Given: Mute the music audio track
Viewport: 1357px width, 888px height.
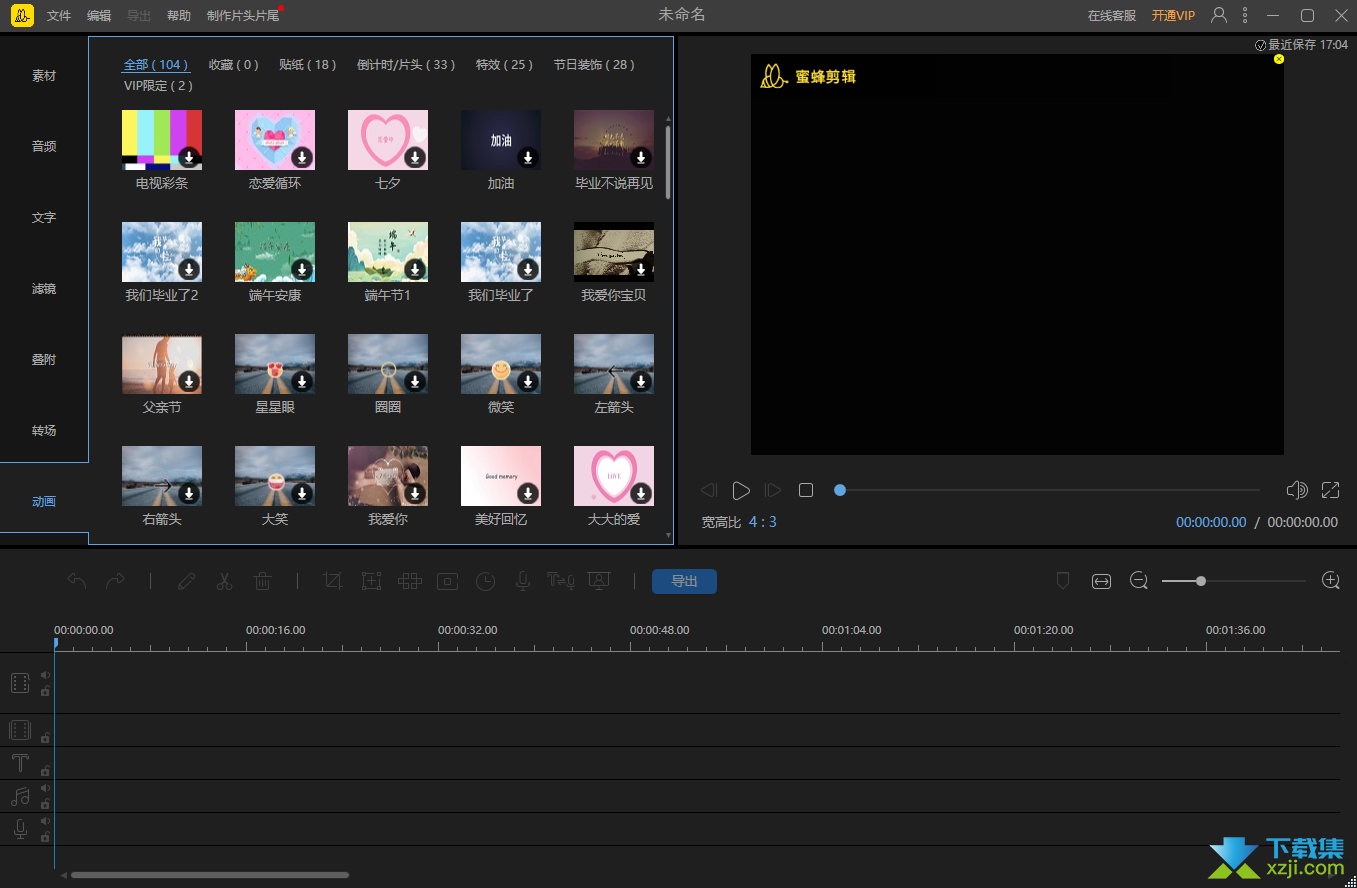Looking at the screenshot, I should [45, 788].
